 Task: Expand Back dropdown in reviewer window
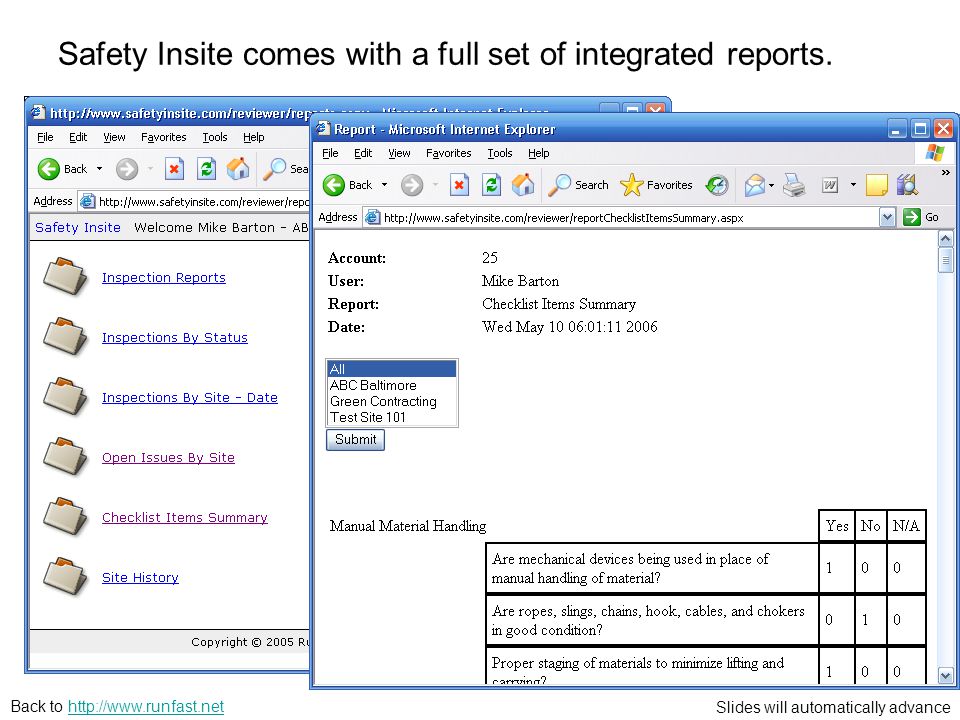click(100, 169)
